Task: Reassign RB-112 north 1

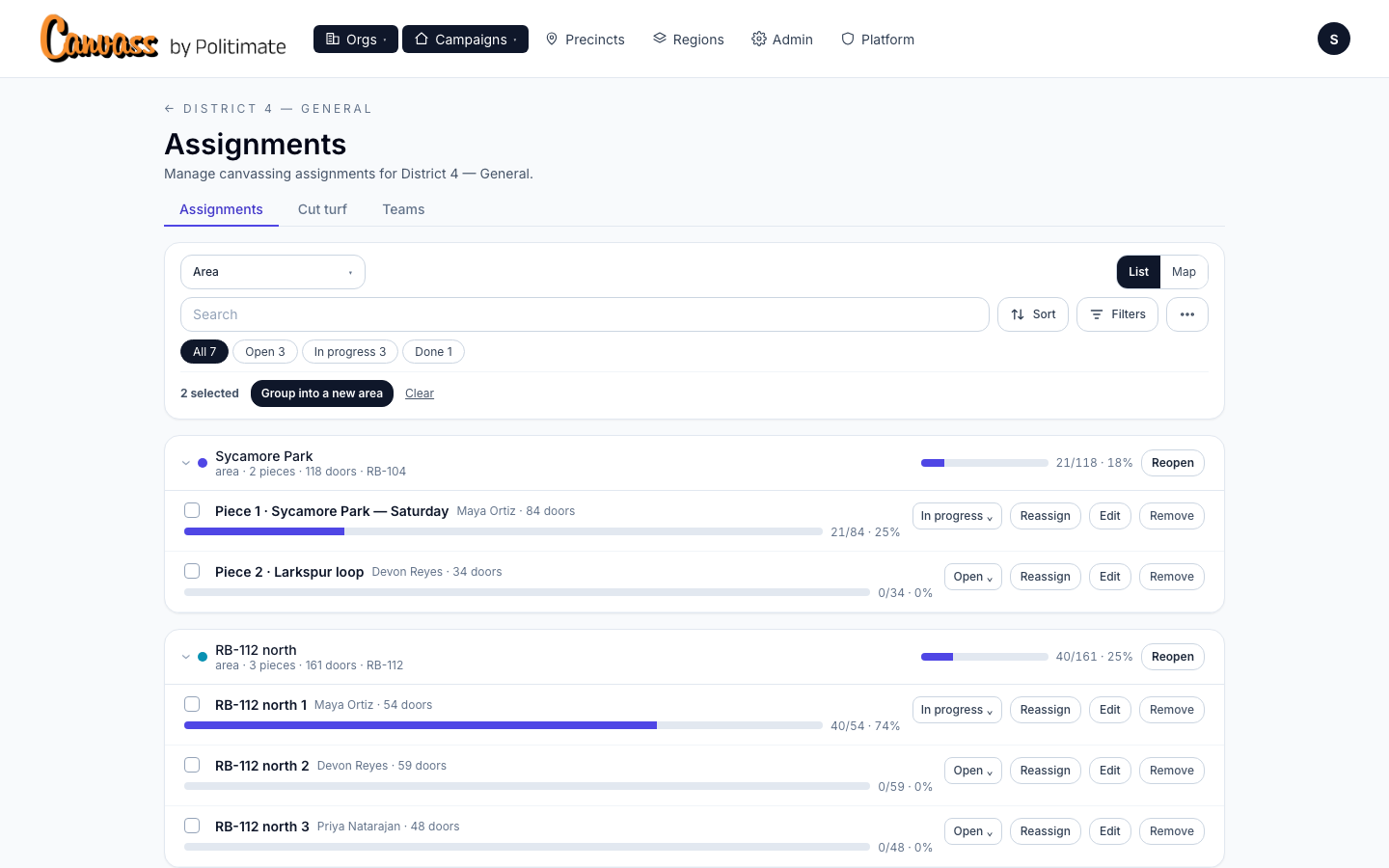Action: coord(1046,710)
